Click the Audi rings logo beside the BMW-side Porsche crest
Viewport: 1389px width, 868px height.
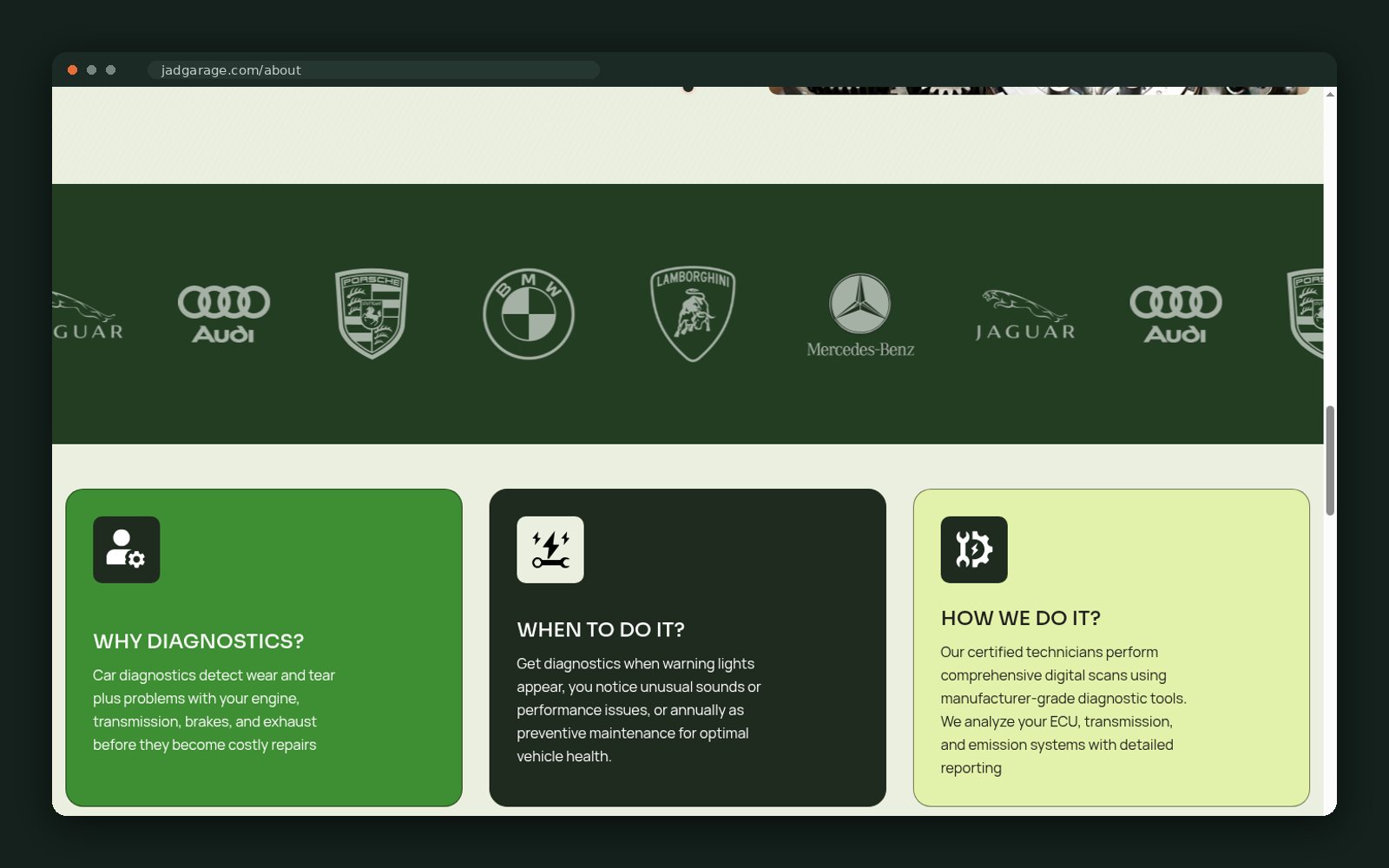coord(224,314)
